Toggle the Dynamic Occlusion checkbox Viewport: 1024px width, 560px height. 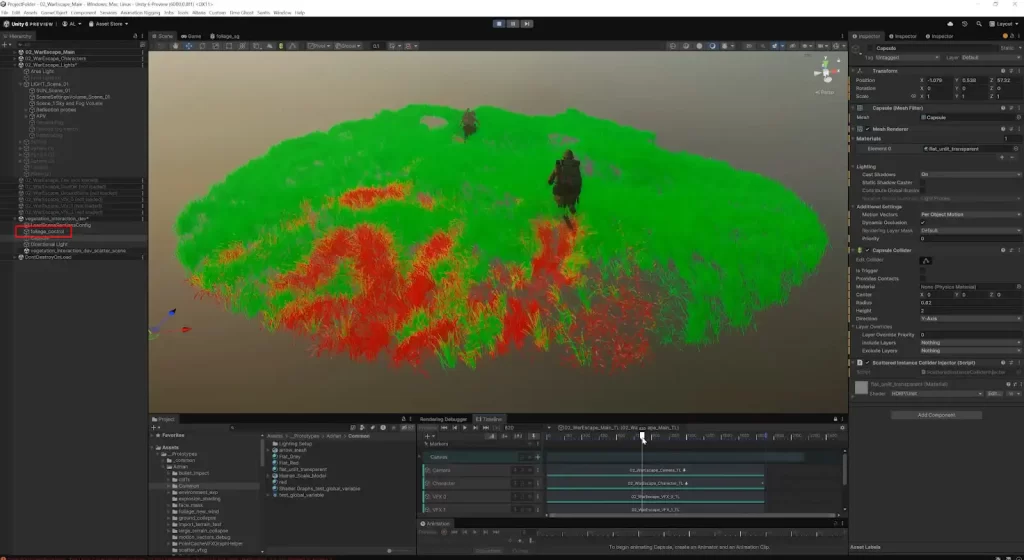[923, 222]
